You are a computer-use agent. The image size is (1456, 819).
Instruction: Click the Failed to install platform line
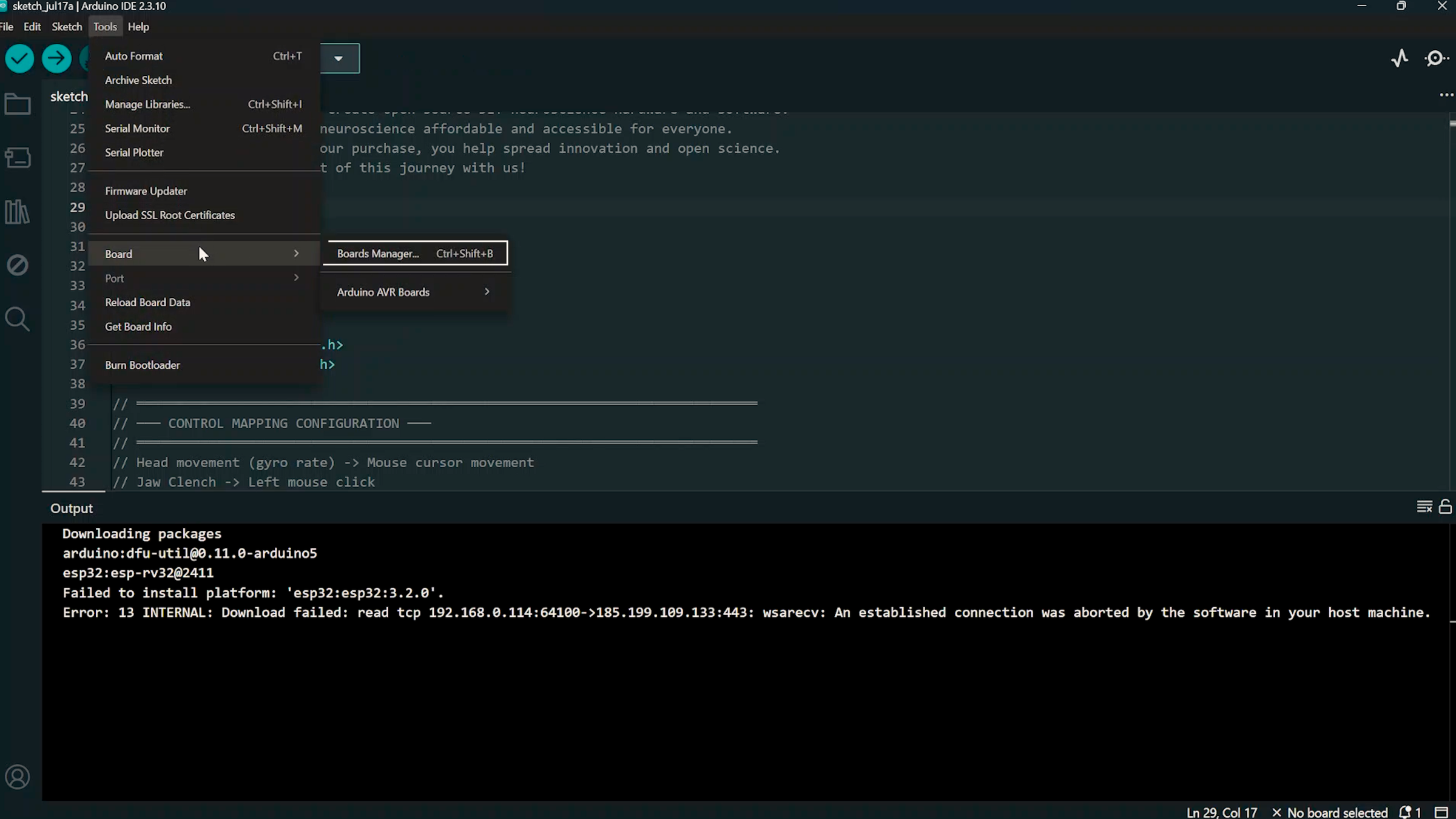[x=253, y=593]
